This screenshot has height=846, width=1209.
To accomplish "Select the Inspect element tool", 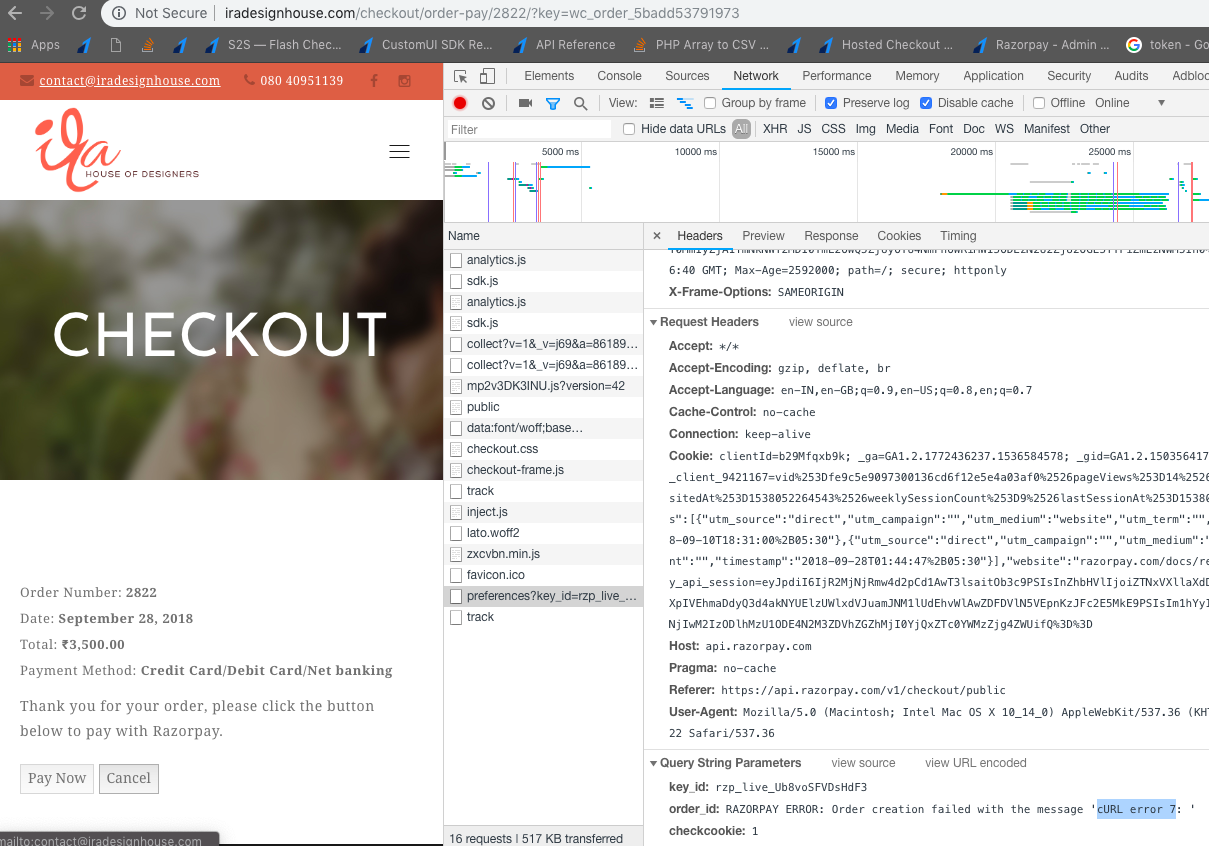I will click(x=460, y=75).
